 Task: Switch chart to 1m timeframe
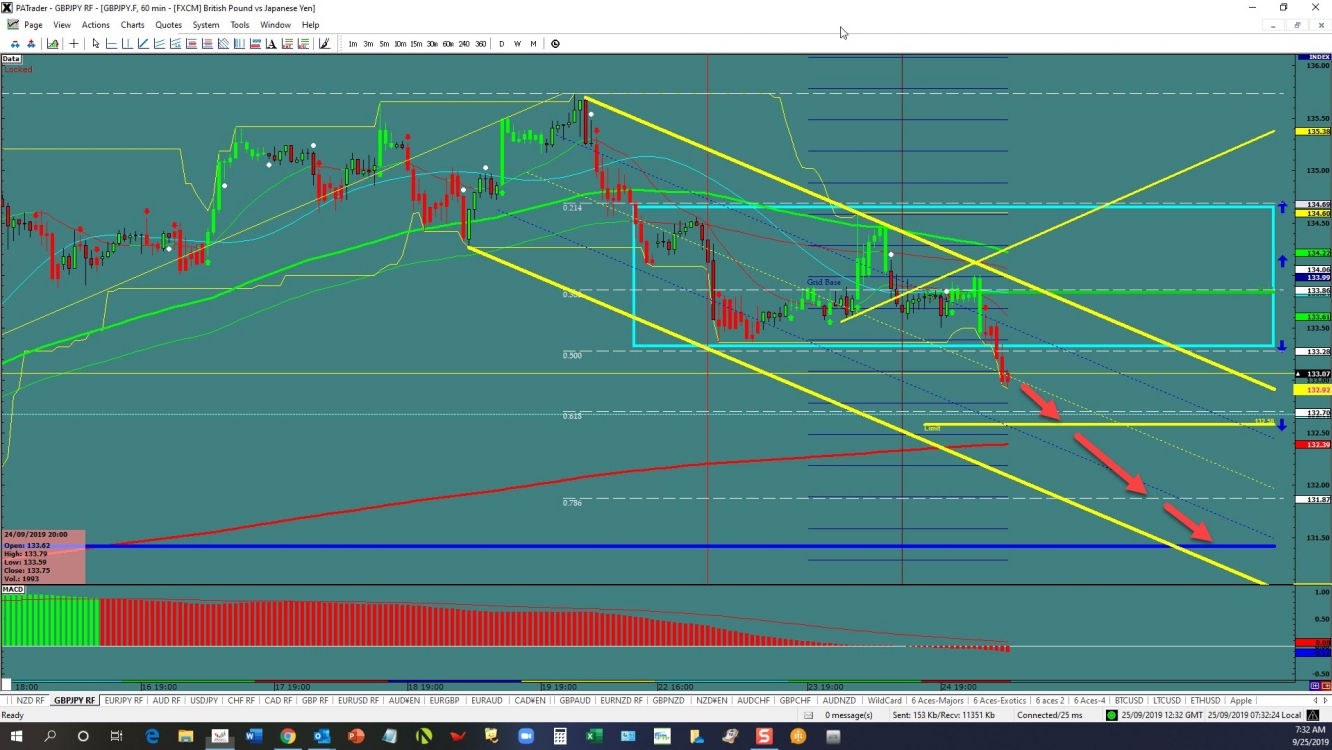click(353, 44)
